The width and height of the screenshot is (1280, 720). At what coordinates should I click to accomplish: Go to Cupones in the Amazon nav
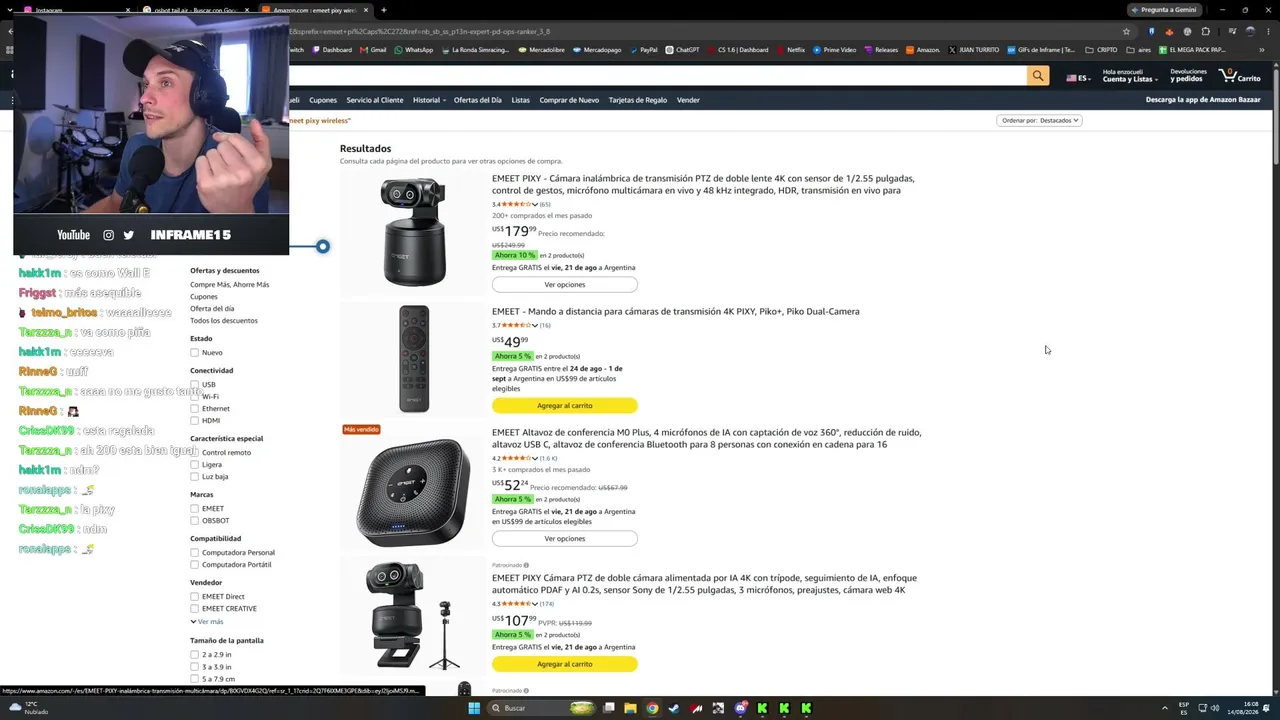pos(323,100)
